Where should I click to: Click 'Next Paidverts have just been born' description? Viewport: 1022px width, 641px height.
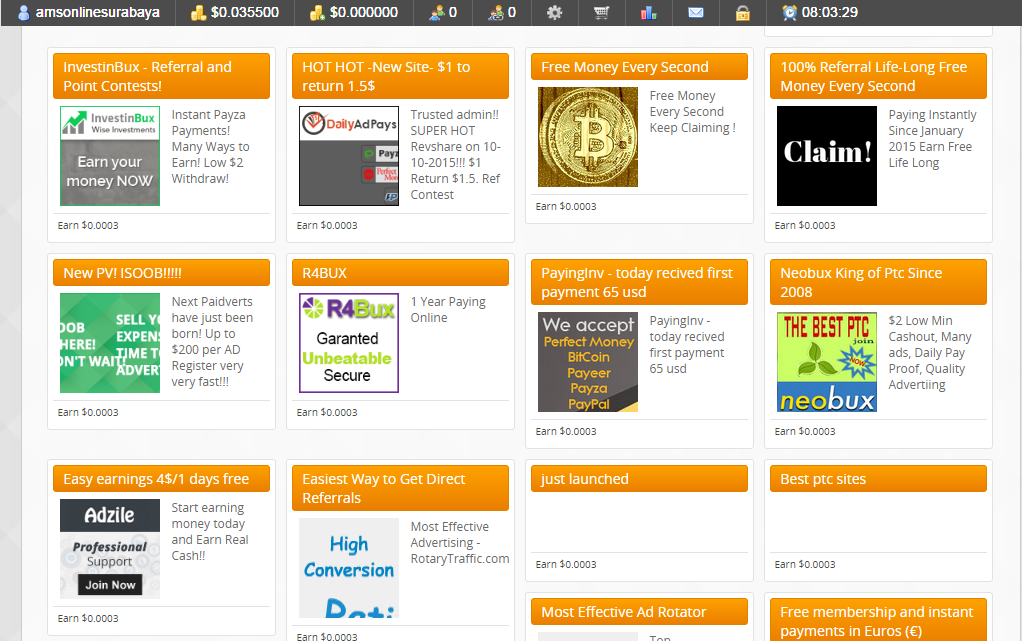pos(212,342)
